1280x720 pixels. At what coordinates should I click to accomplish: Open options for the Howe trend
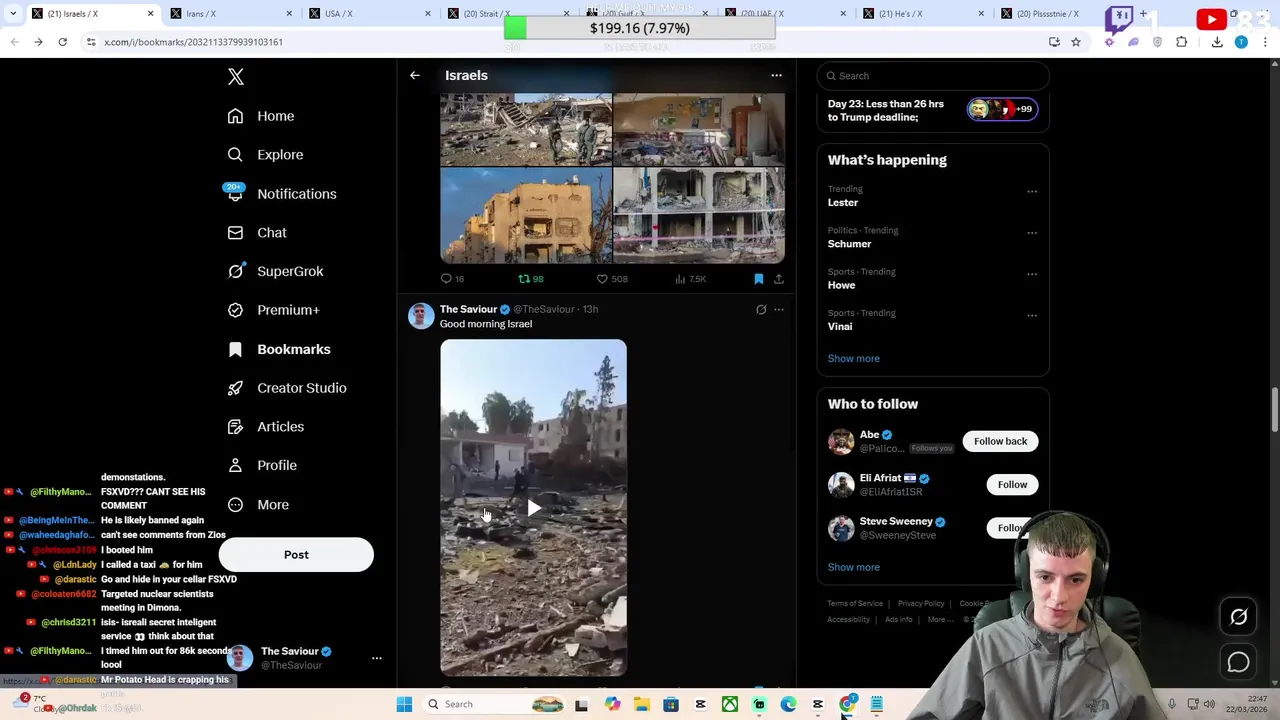tap(1032, 275)
